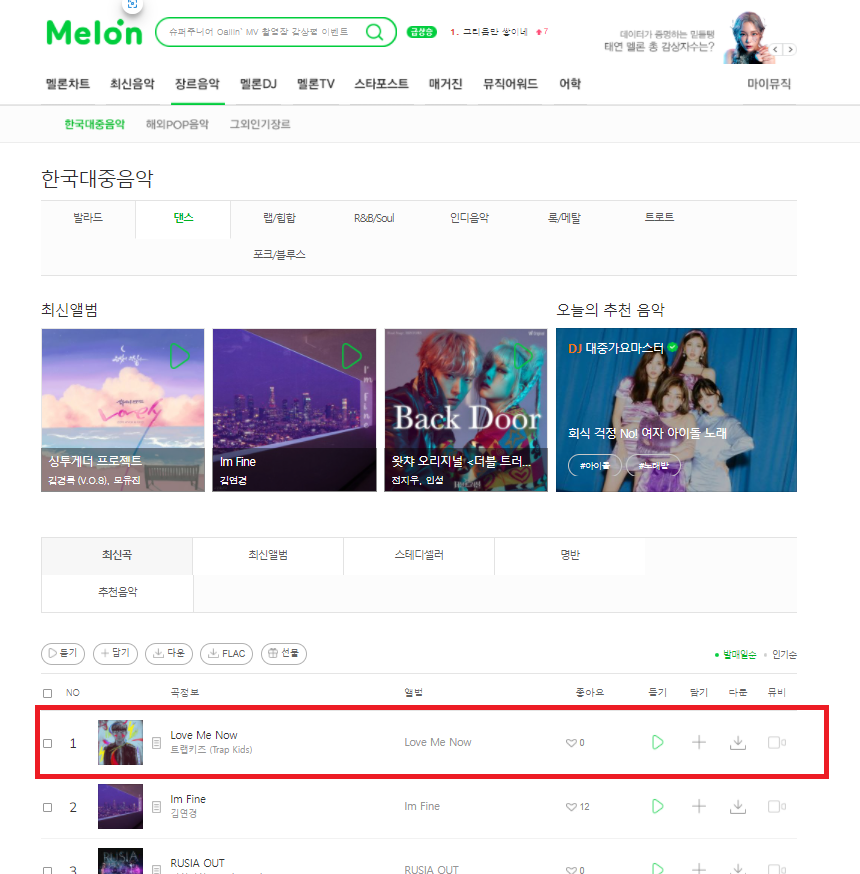Screen dimensions: 860x874
Task: Download the Love Me Now song
Action: pyautogui.click(x=738, y=742)
